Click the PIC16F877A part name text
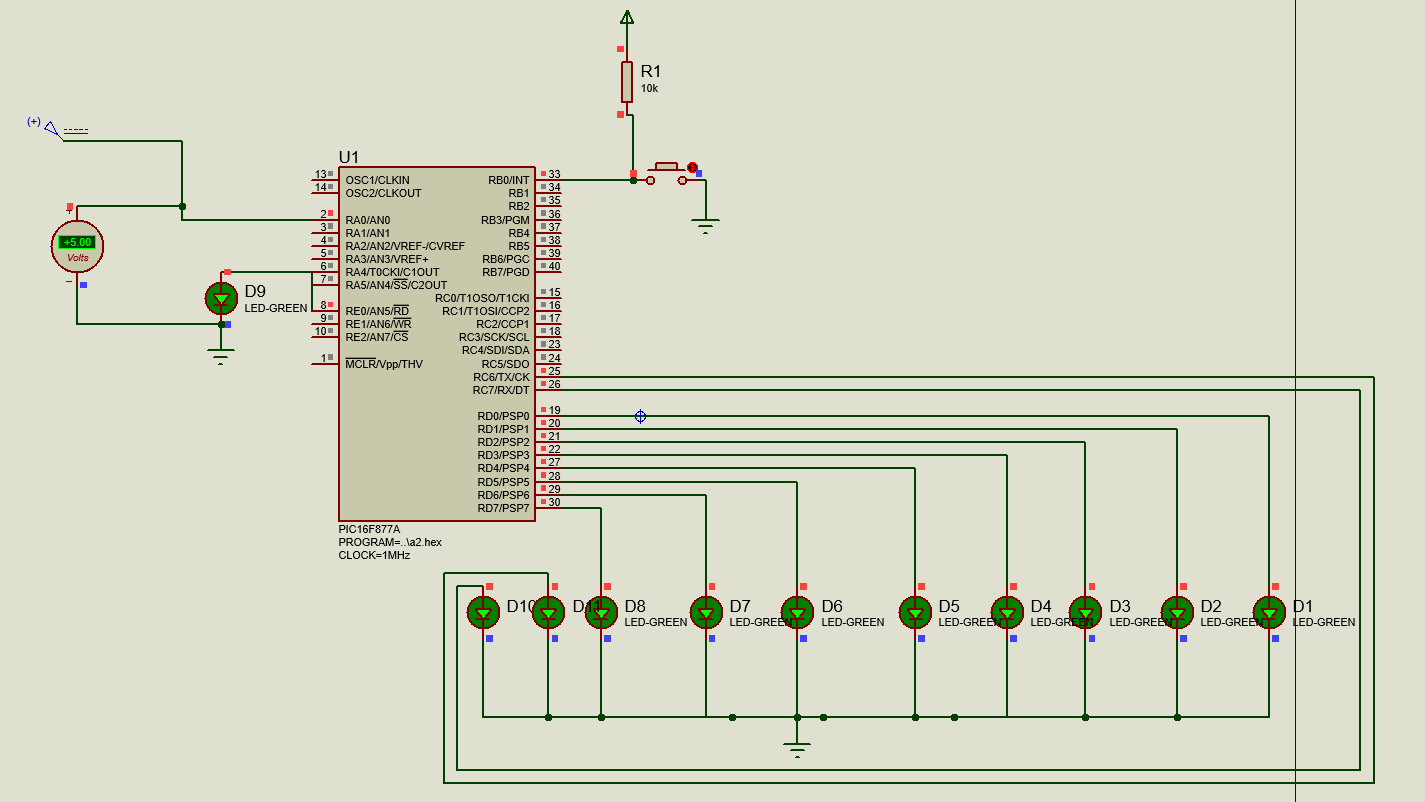This screenshot has width=1425, height=802. [369, 529]
